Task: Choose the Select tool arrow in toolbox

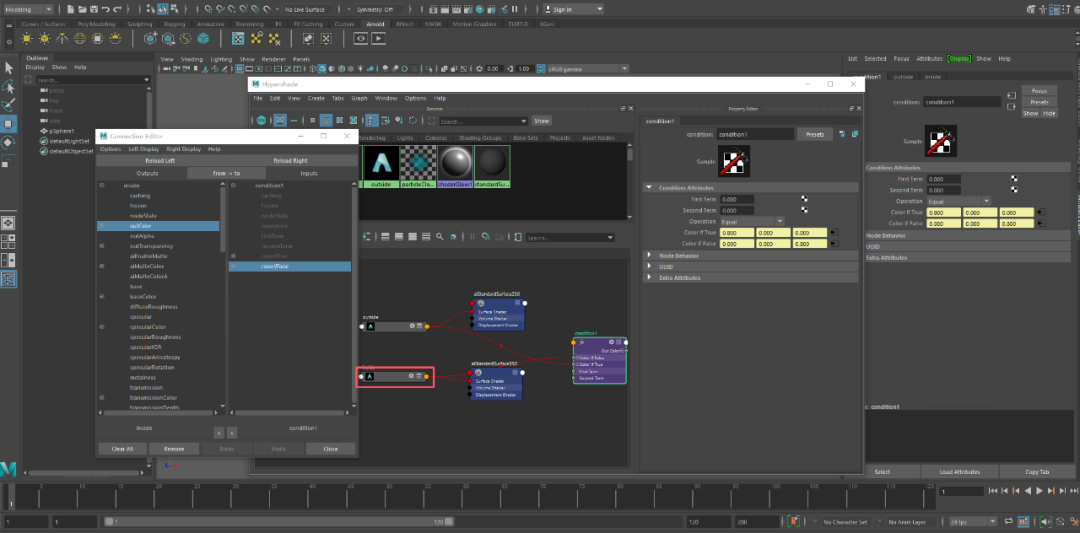Action: pyautogui.click(x=8, y=67)
